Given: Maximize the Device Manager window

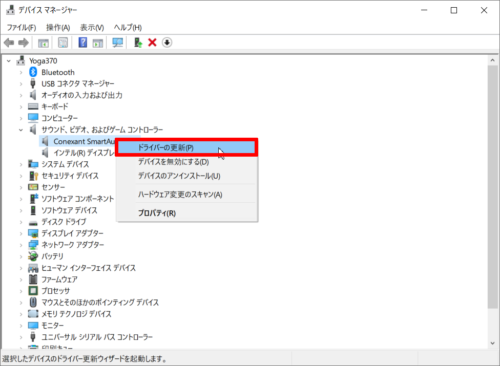Looking at the screenshot, I should point(454,10).
